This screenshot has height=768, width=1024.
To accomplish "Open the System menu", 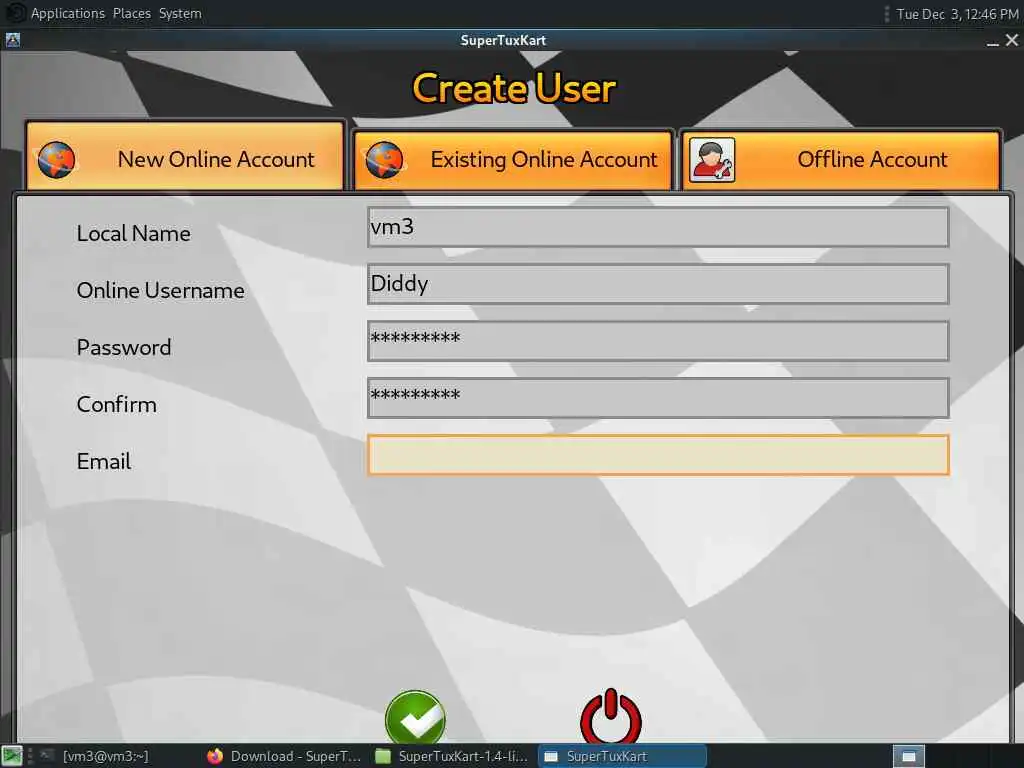I will click(180, 13).
